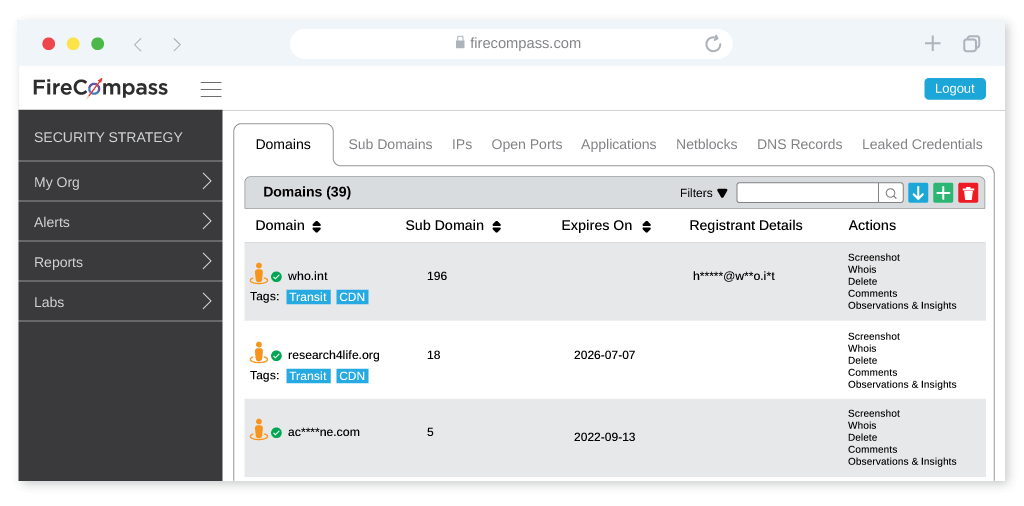Click the firecompass.com address bar
Screen dimensions: 1024x506
coord(511,44)
